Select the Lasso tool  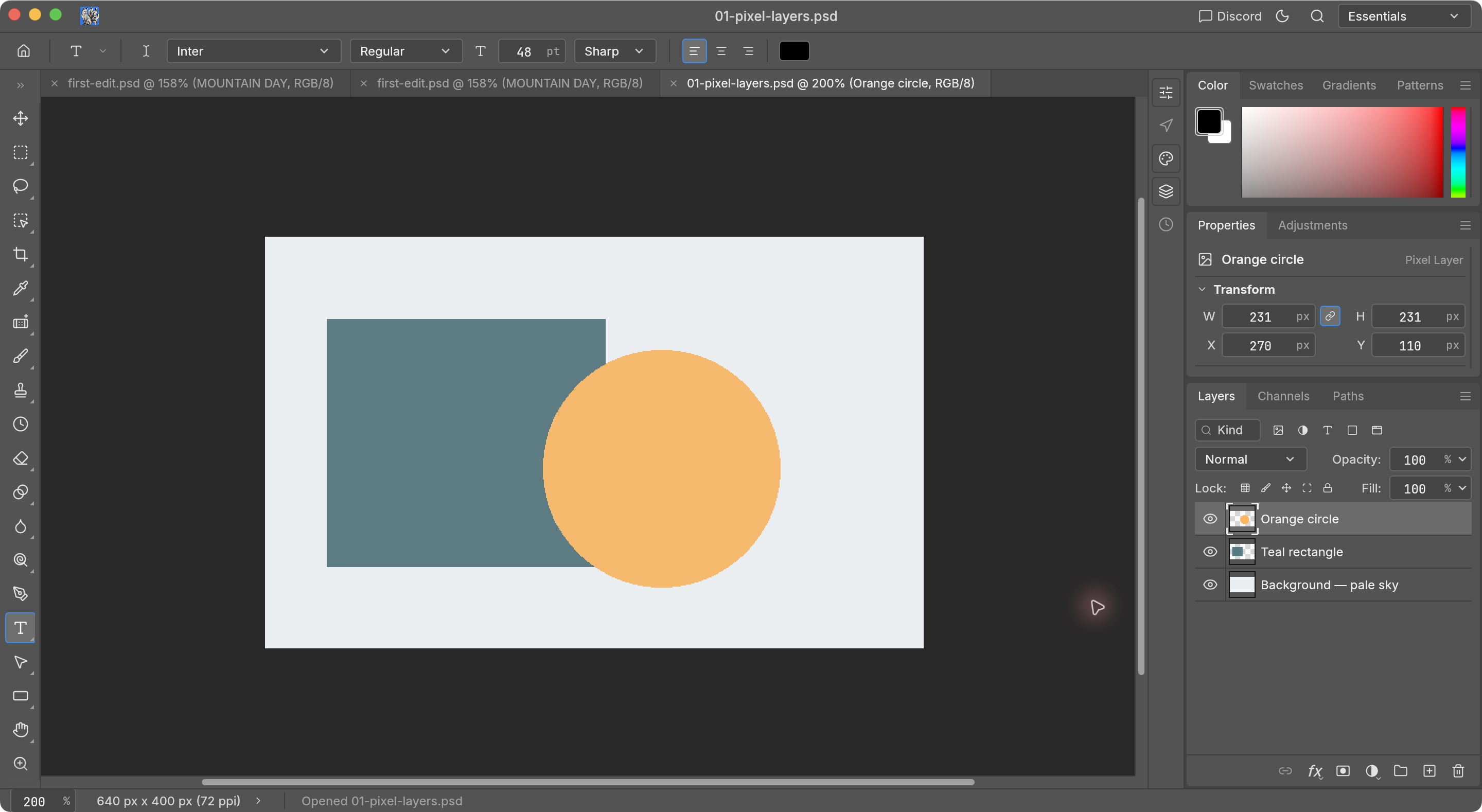click(x=21, y=186)
